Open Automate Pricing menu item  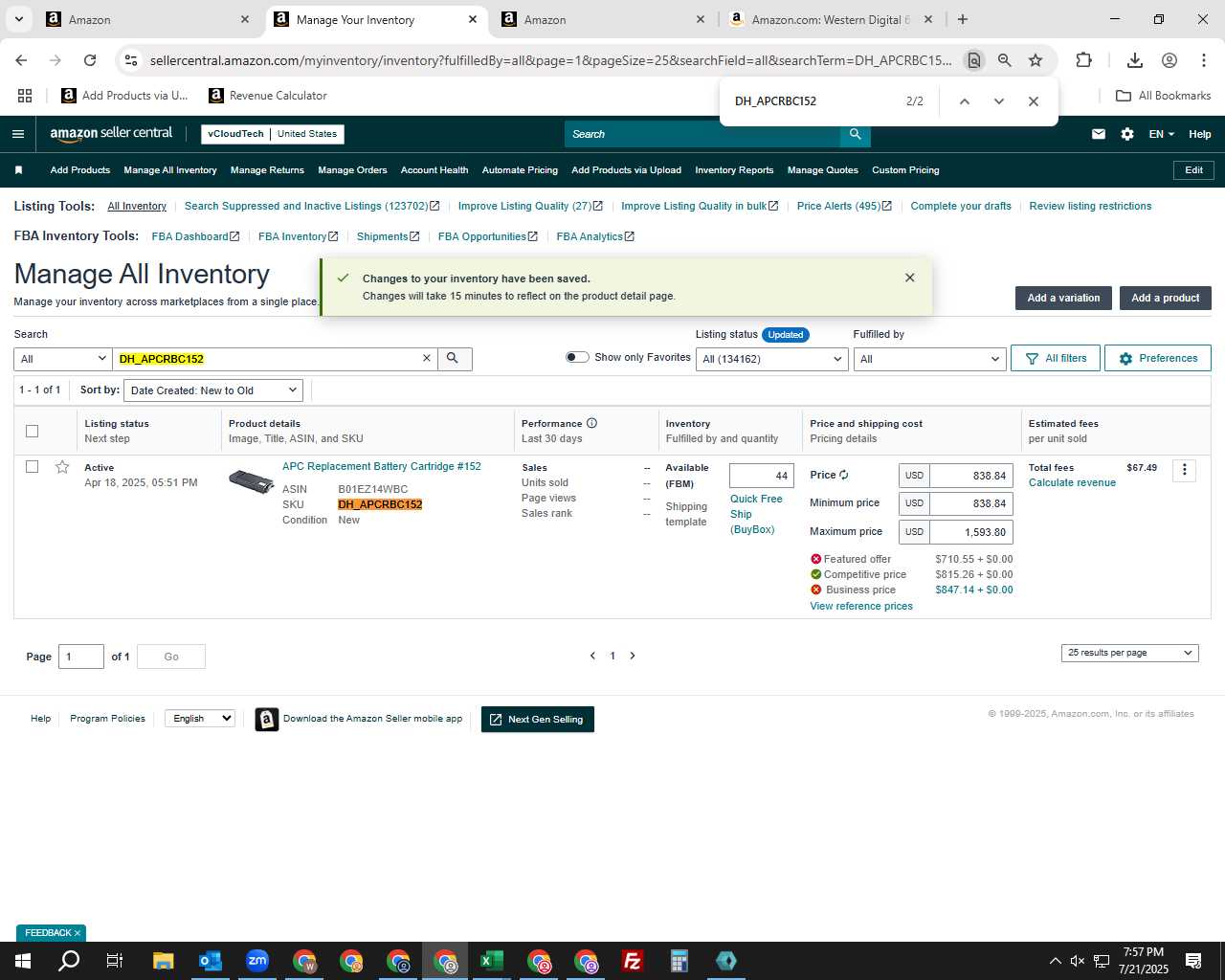coord(520,170)
